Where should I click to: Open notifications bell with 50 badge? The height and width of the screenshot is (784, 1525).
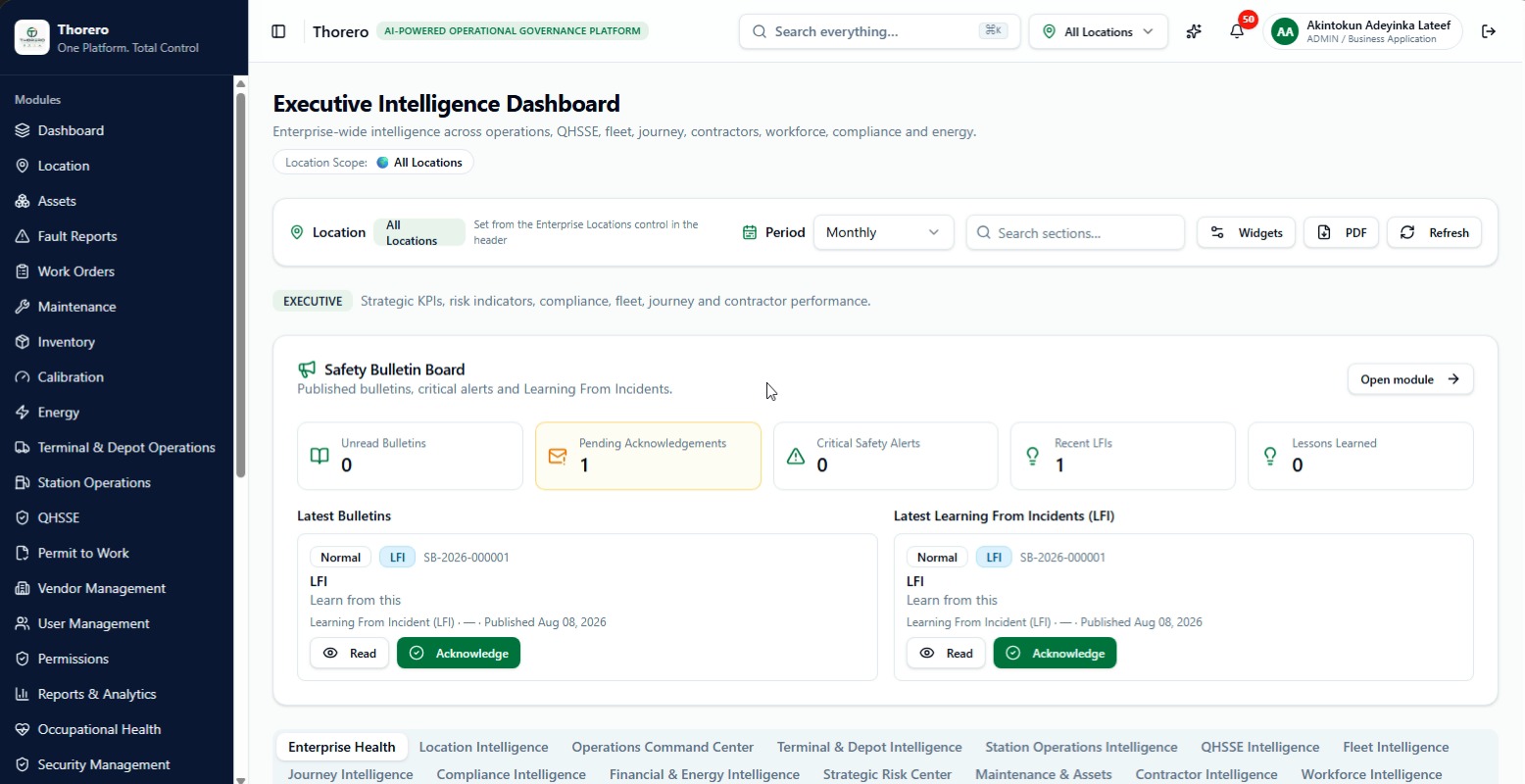click(1237, 31)
